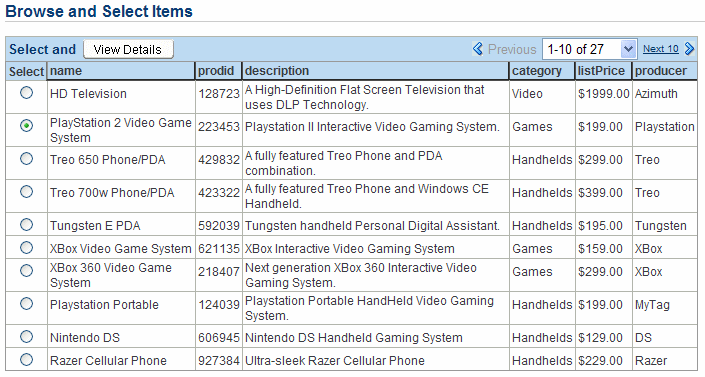Image resolution: width=705 pixels, height=377 pixels.
Task: Click the Next 10 link
Action: 660,49
